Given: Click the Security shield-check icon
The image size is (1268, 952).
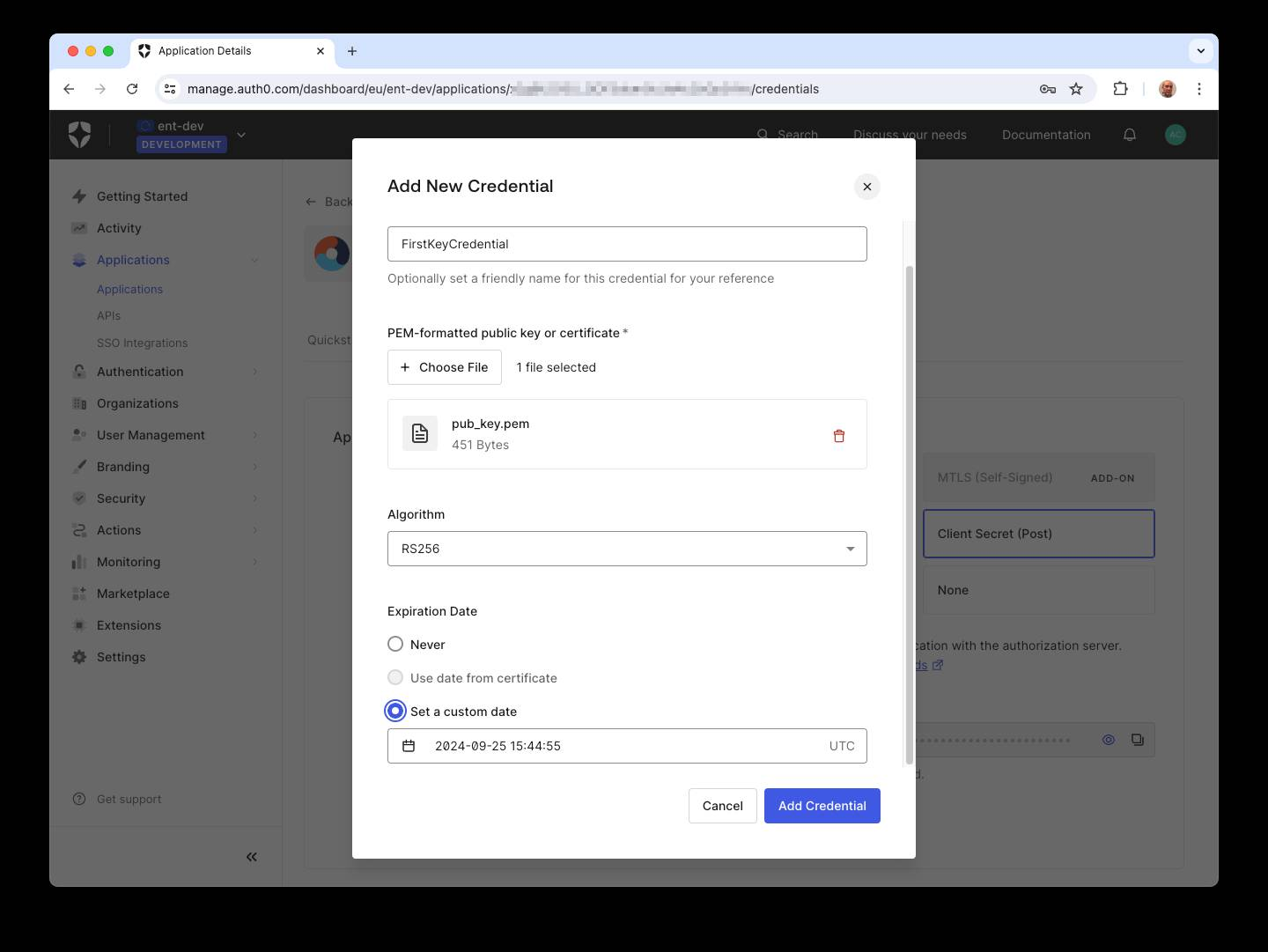Looking at the screenshot, I should 79,498.
